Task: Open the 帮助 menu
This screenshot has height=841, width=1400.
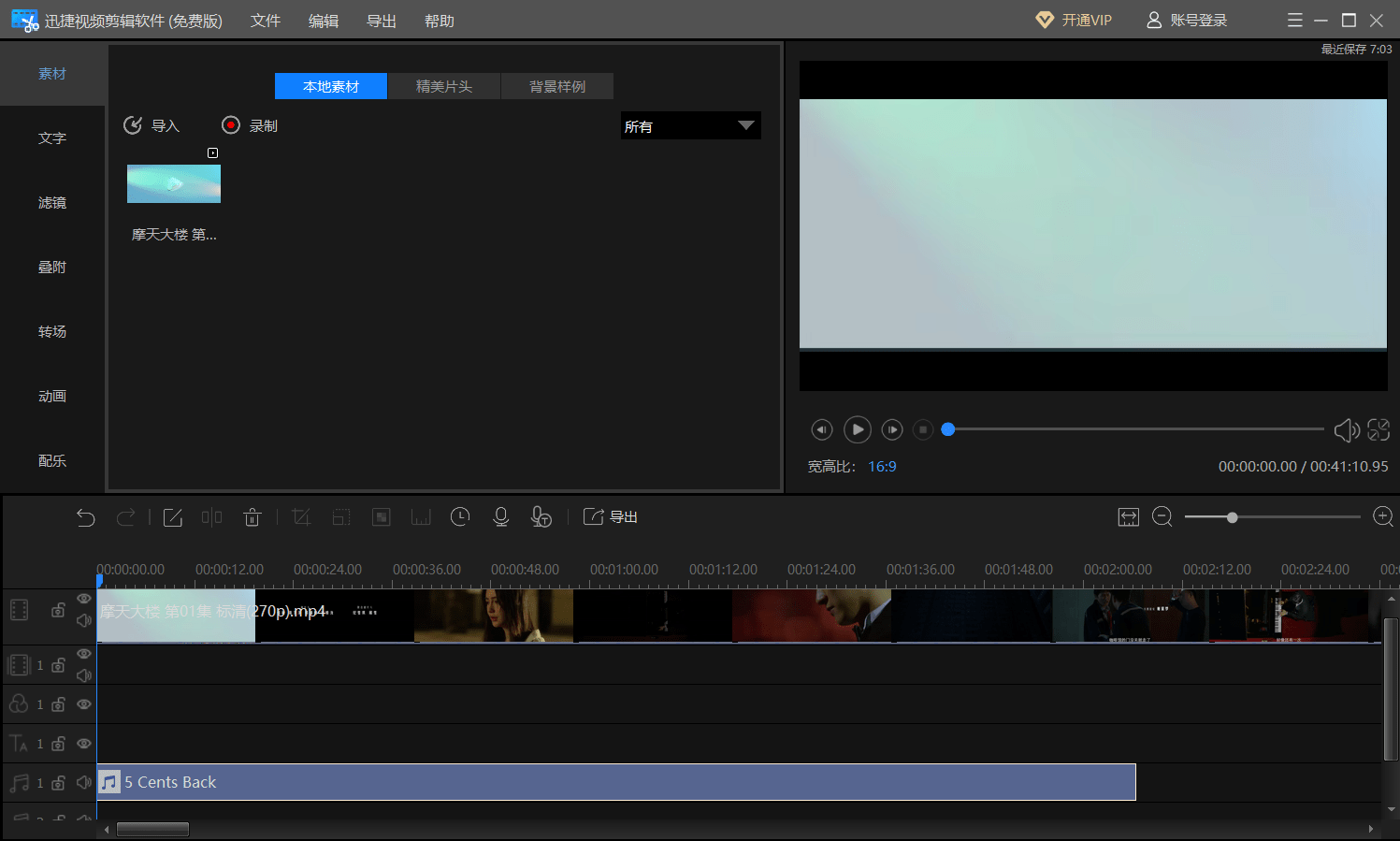Action: tap(440, 21)
